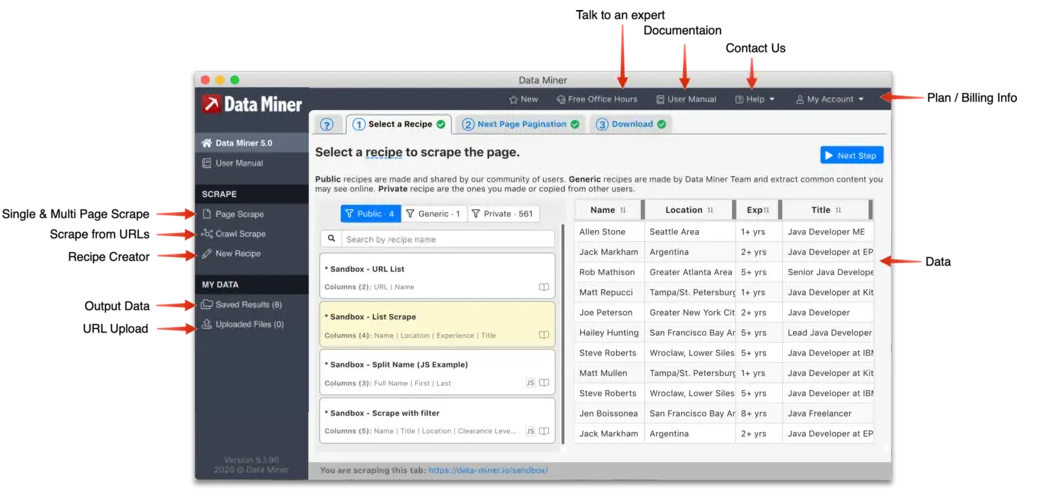Open Page Scrape in the sidebar
Screen dimensions: 1054x495
point(233,214)
